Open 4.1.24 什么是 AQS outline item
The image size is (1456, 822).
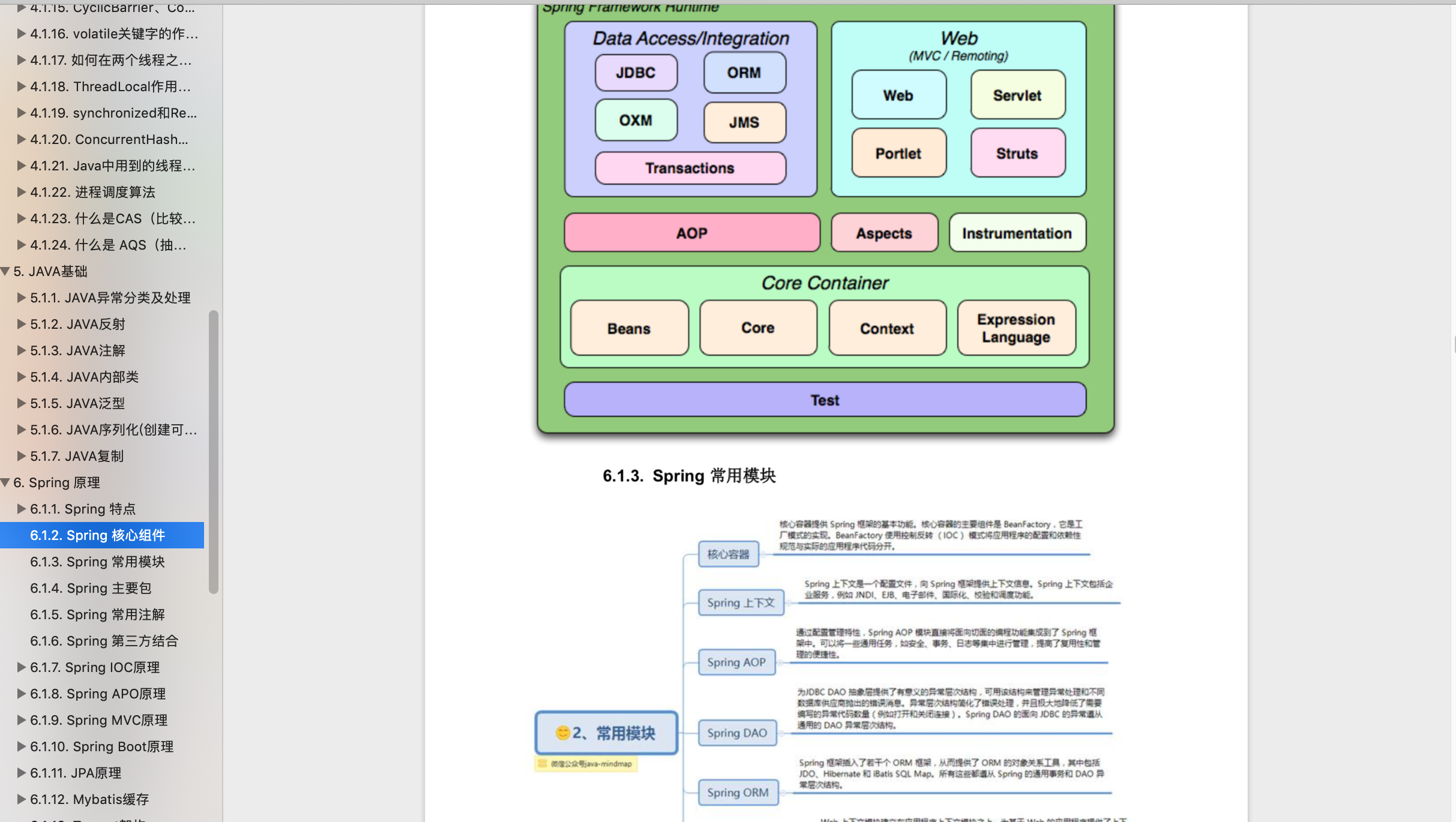[108, 245]
